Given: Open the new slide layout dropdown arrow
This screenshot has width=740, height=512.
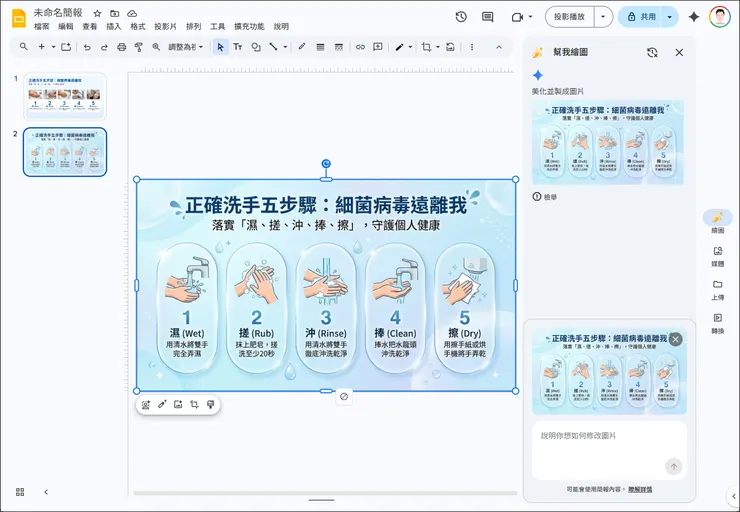Looking at the screenshot, I should pos(53,47).
